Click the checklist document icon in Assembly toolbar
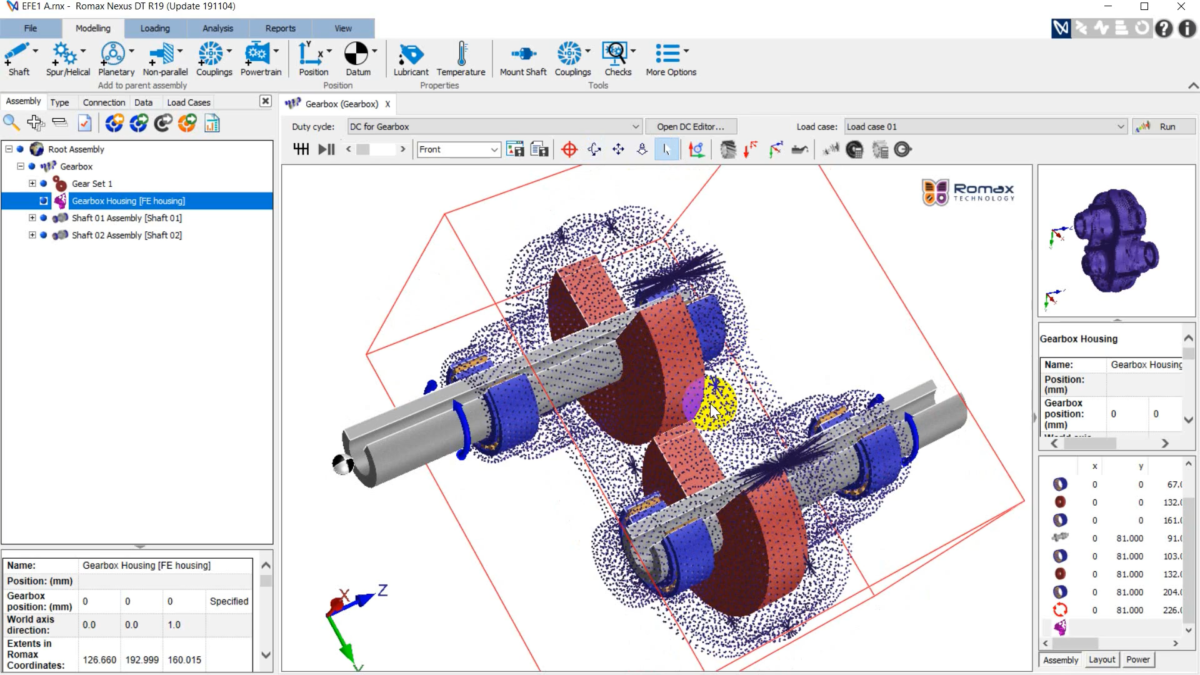 click(x=85, y=123)
